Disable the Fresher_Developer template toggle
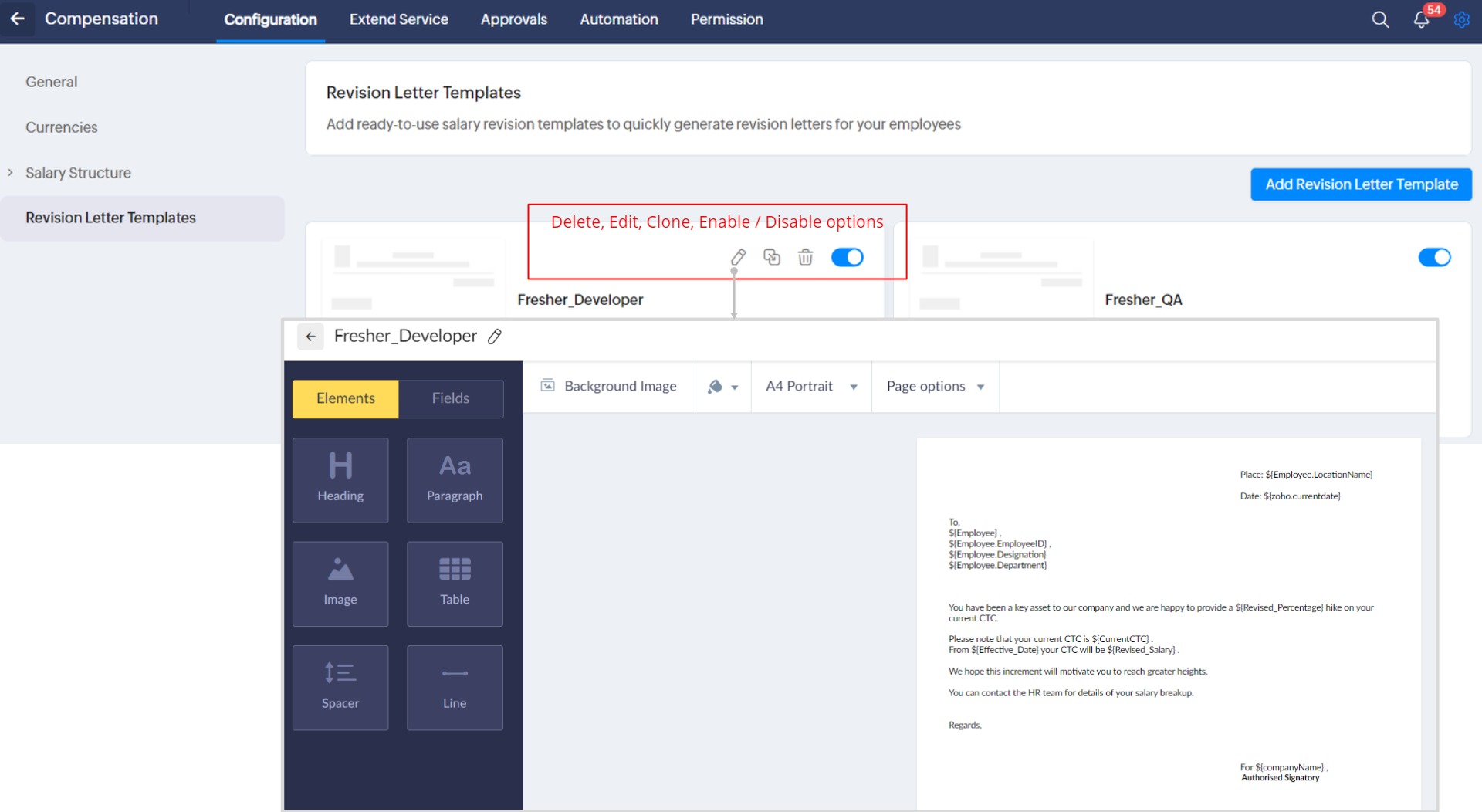Screen dimensions: 1482x812 click(x=847, y=257)
